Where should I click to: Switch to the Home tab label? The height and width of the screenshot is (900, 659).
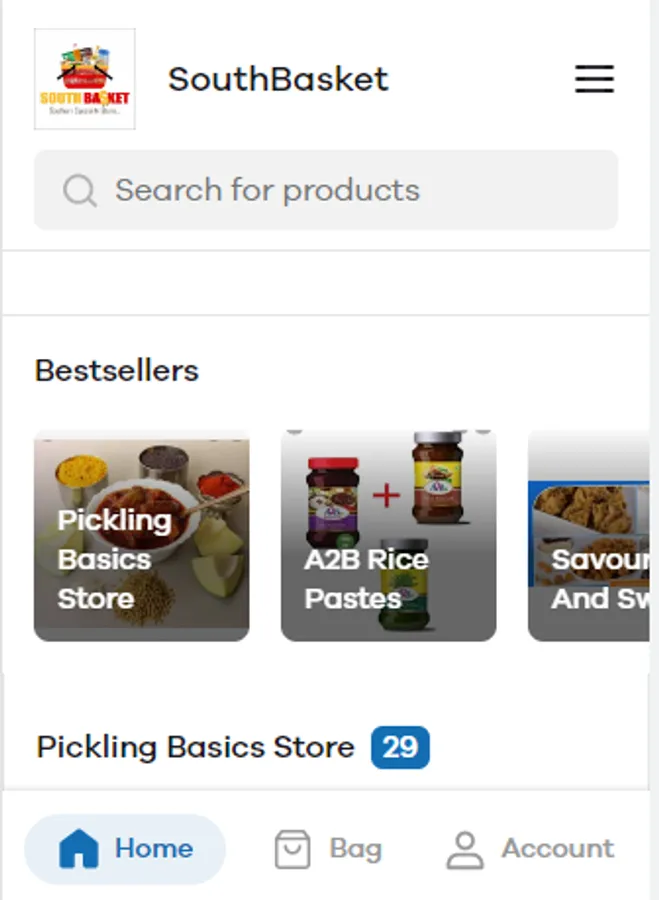point(153,849)
